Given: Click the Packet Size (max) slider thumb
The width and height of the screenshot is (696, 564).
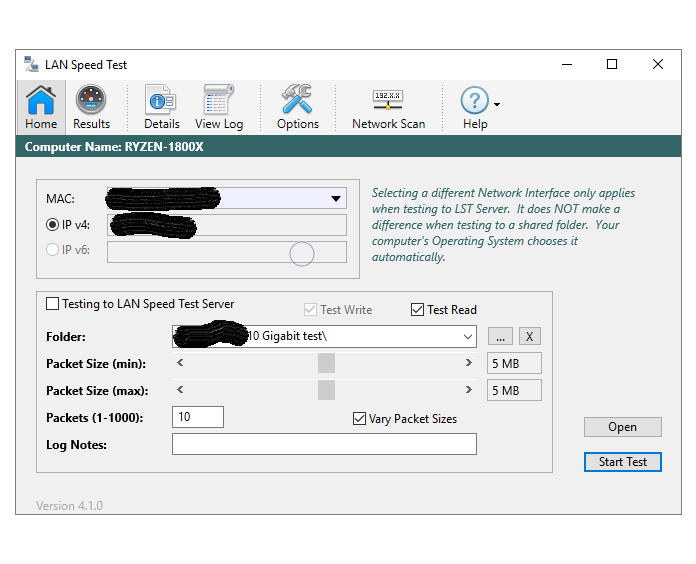Looking at the screenshot, I should click(326, 390).
